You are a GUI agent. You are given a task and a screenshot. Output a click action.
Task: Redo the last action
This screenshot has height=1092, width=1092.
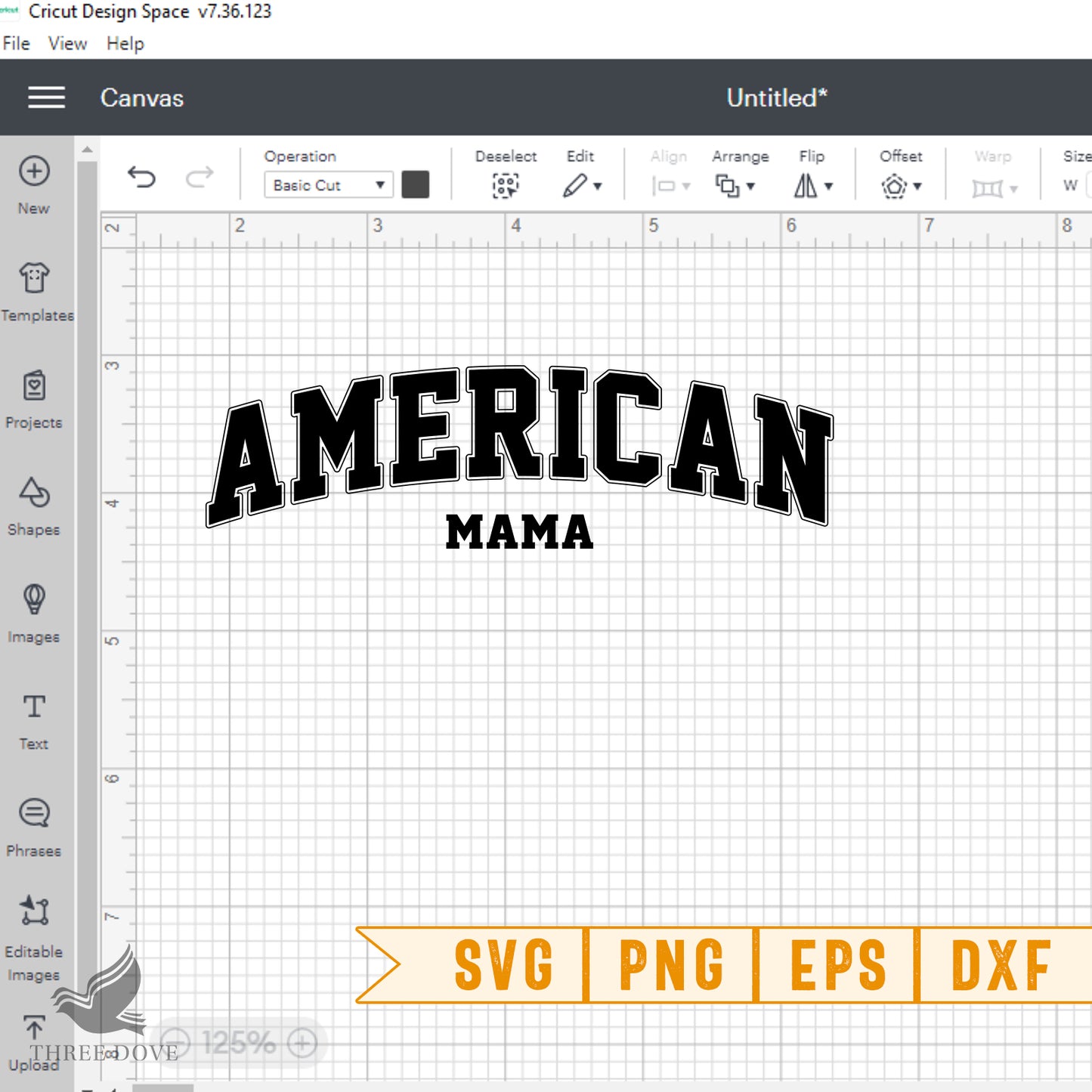click(x=200, y=178)
